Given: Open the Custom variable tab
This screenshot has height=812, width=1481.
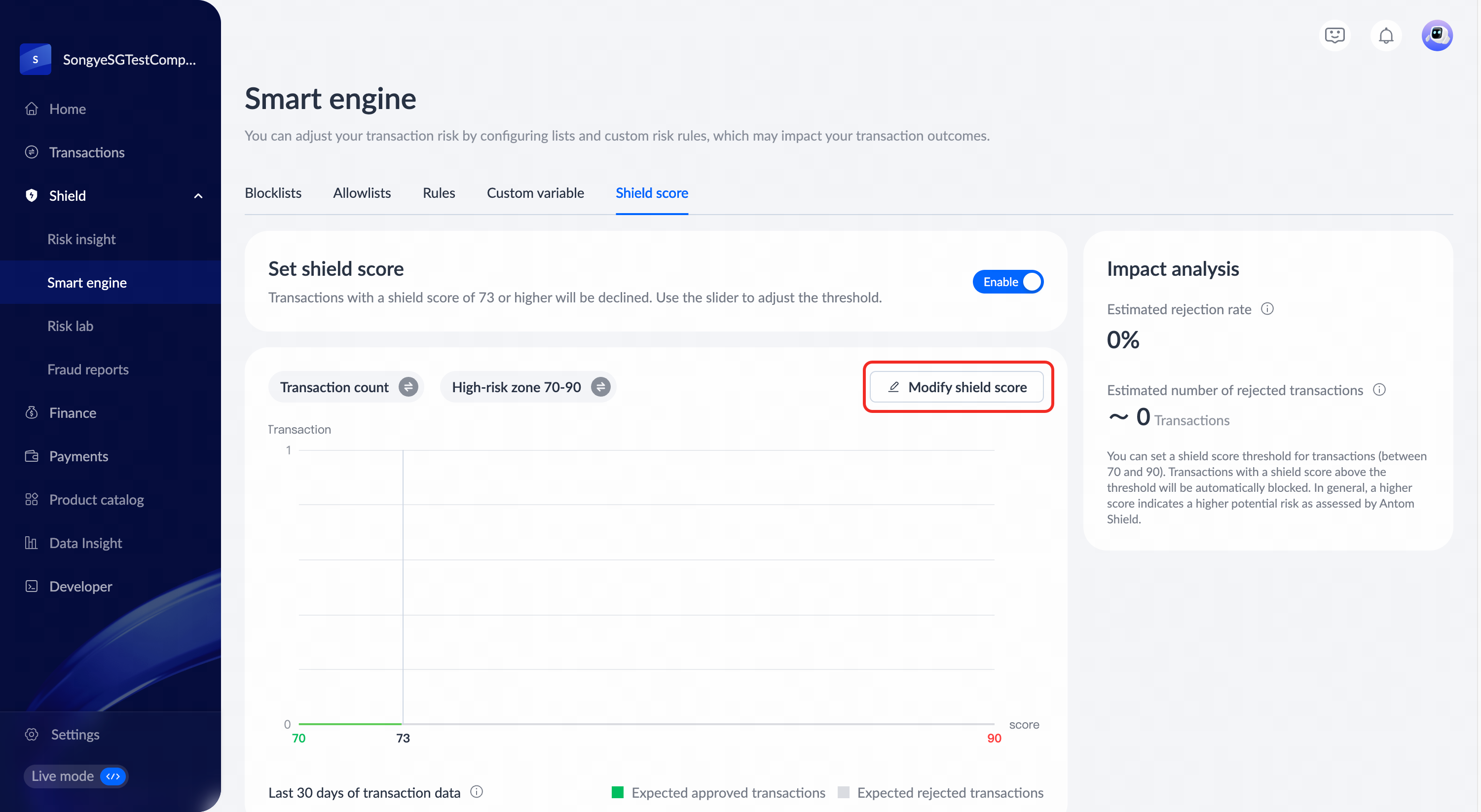Looking at the screenshot, I should pyautogui.click(x=535, y=193).
